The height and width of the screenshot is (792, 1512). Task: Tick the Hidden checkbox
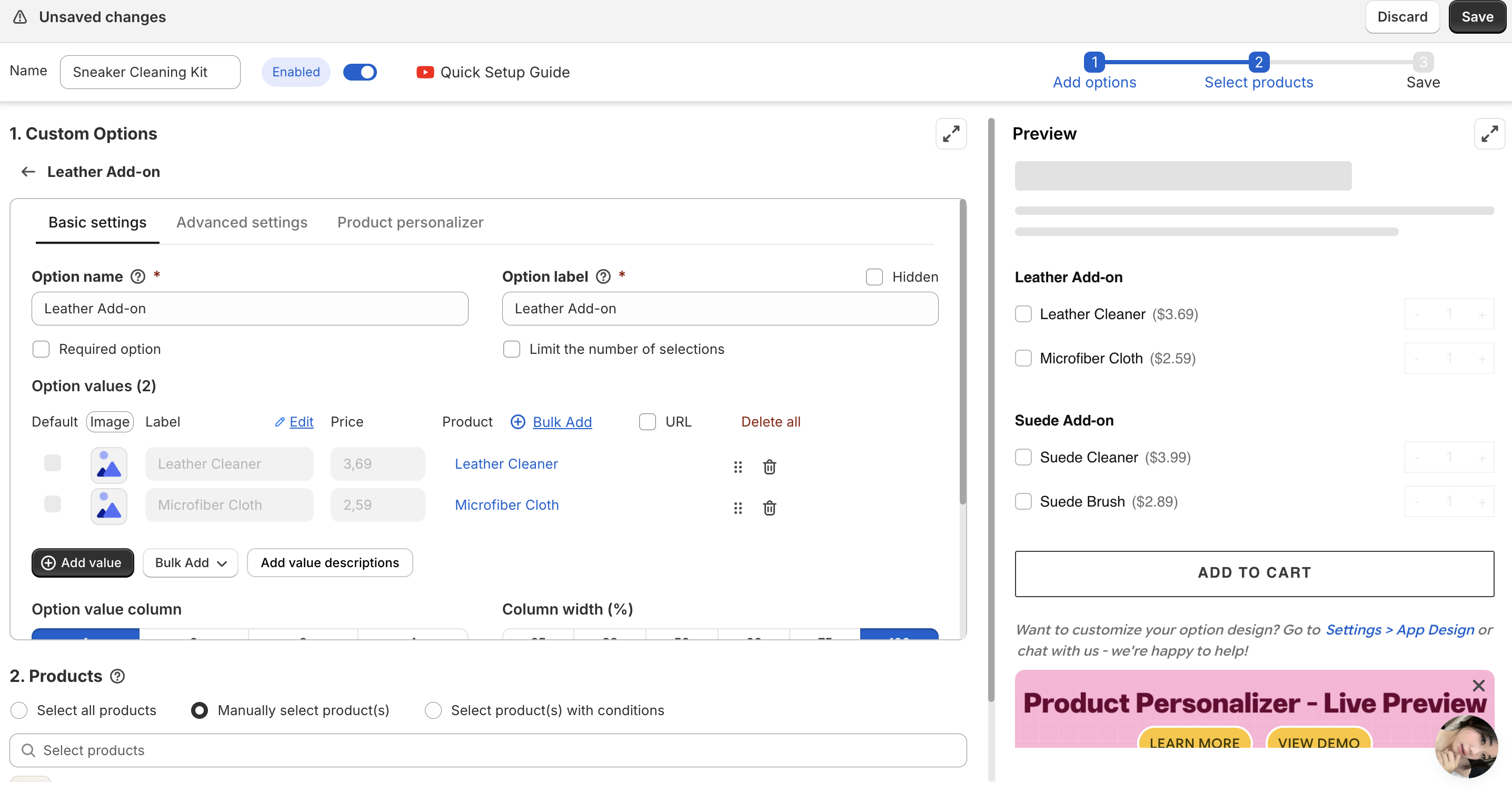(x=874, y=277)
